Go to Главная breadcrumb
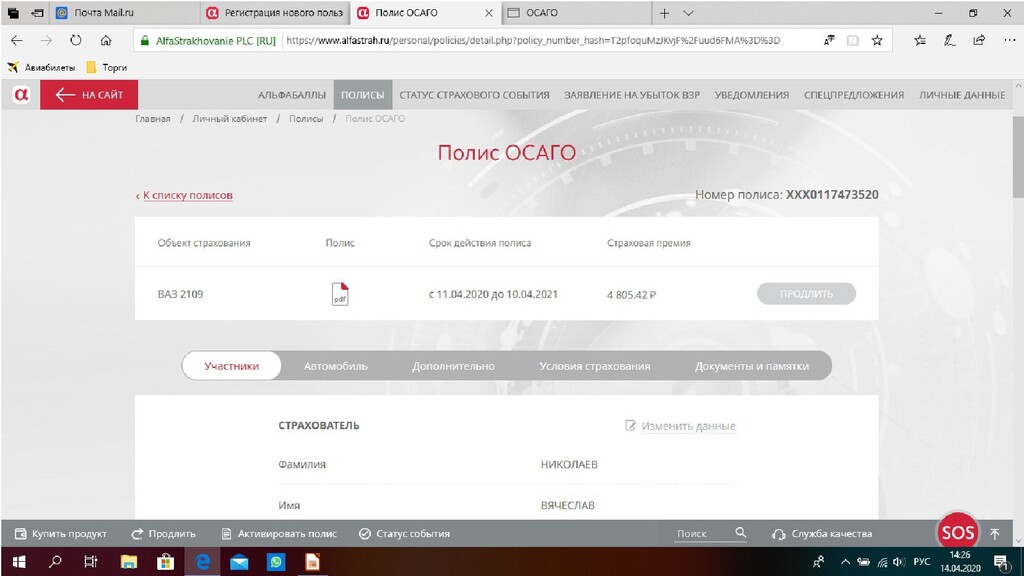This screenshot has width=1024, height=576. point(153,119)
